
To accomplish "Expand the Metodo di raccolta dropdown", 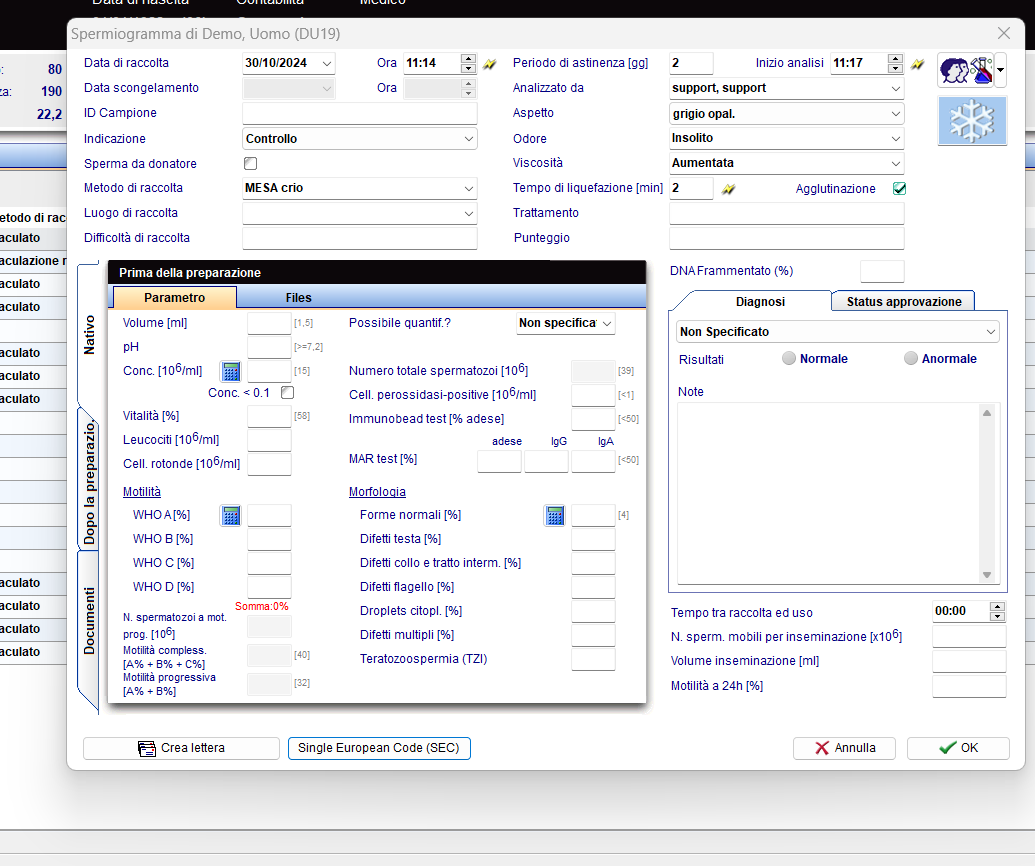I will (469, 188).
